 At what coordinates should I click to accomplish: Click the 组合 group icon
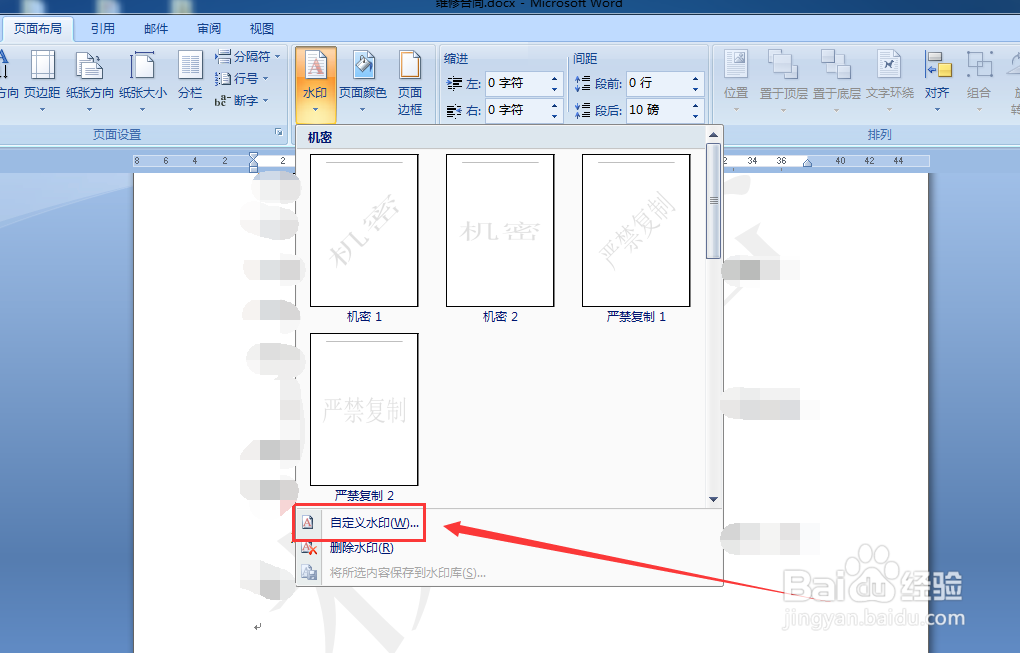click(979, 64)
